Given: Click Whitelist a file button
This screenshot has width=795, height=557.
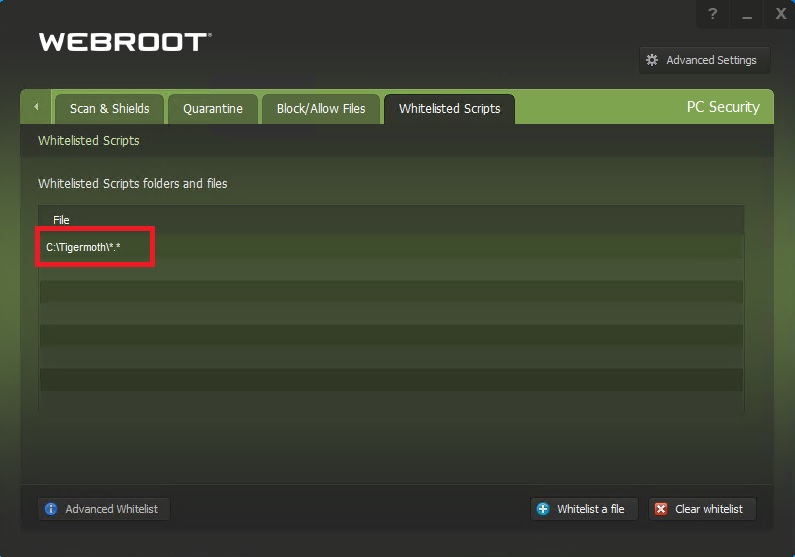Looking at the screenshot, I should pos(584,509).
